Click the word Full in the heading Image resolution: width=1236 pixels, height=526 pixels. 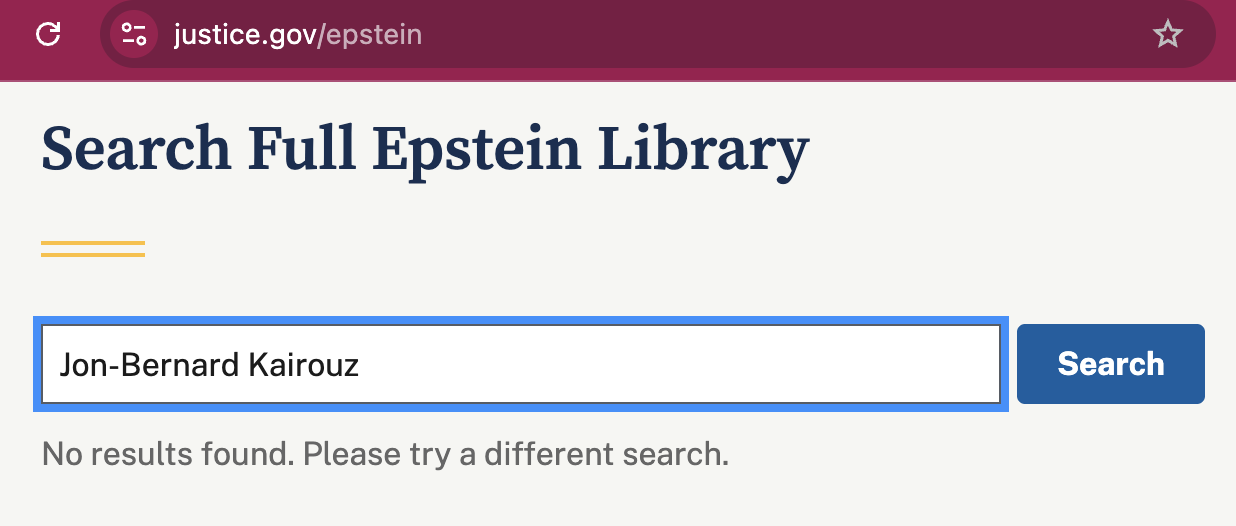[x=301, y=150]
